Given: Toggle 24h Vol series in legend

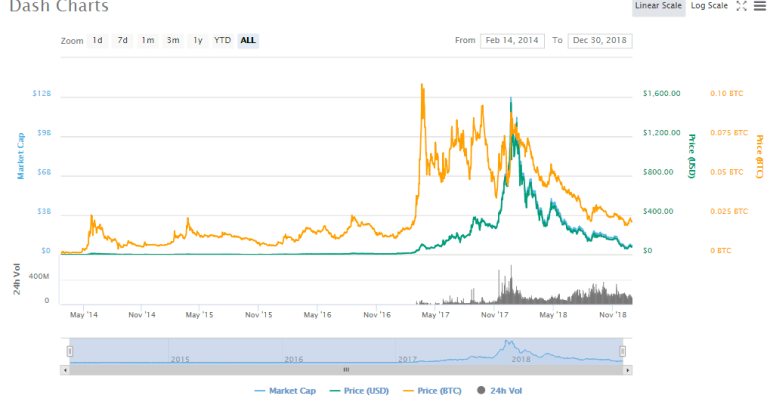Looking at the screenshot, I should (499, 391).
